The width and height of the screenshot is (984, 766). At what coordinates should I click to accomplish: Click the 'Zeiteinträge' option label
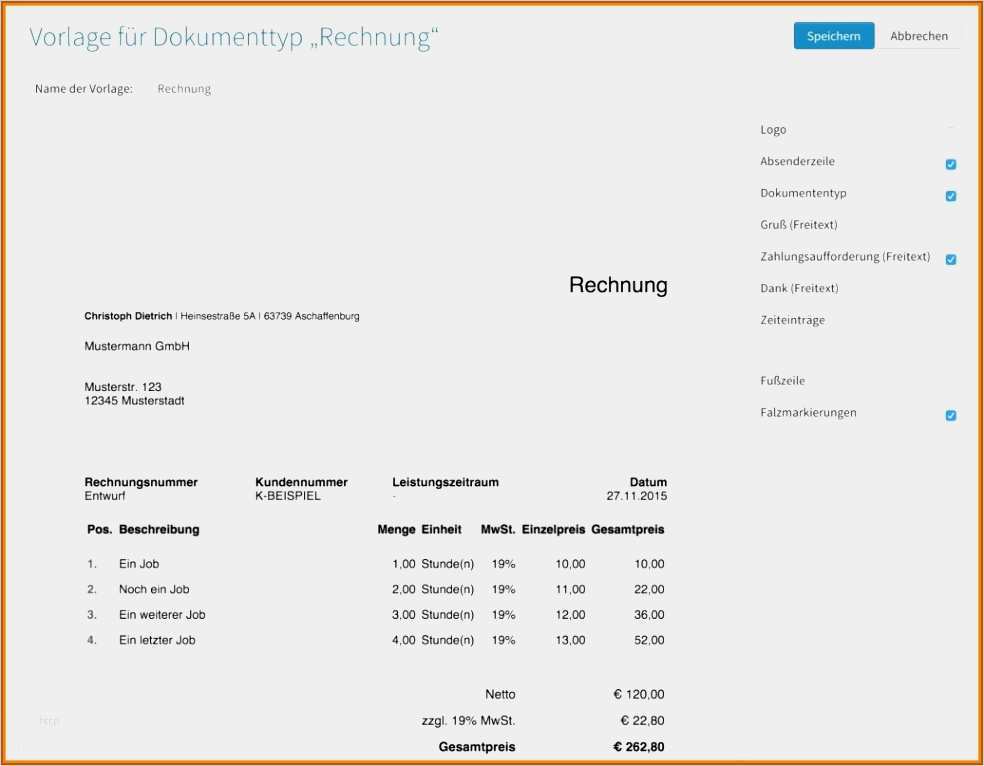793,320
